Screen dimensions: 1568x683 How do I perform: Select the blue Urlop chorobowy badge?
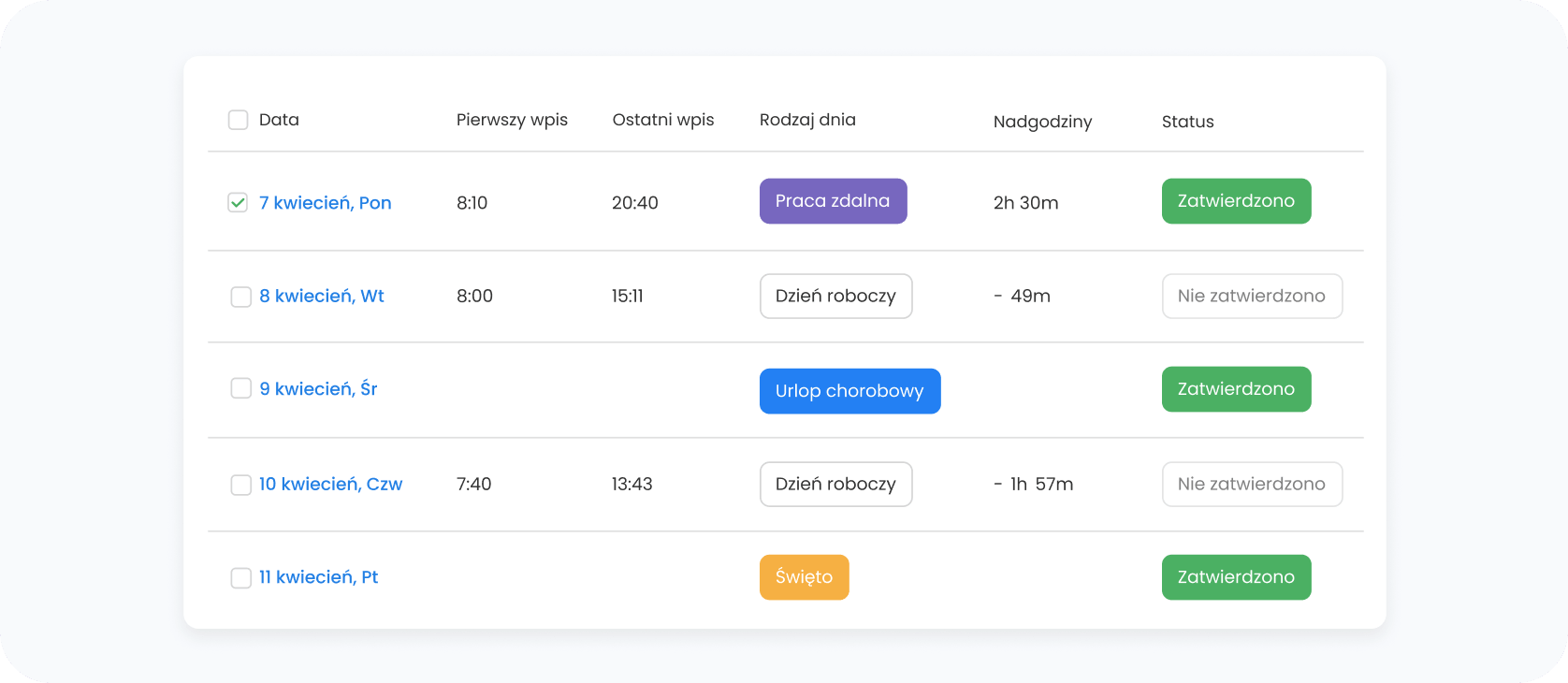pos(849,391)
